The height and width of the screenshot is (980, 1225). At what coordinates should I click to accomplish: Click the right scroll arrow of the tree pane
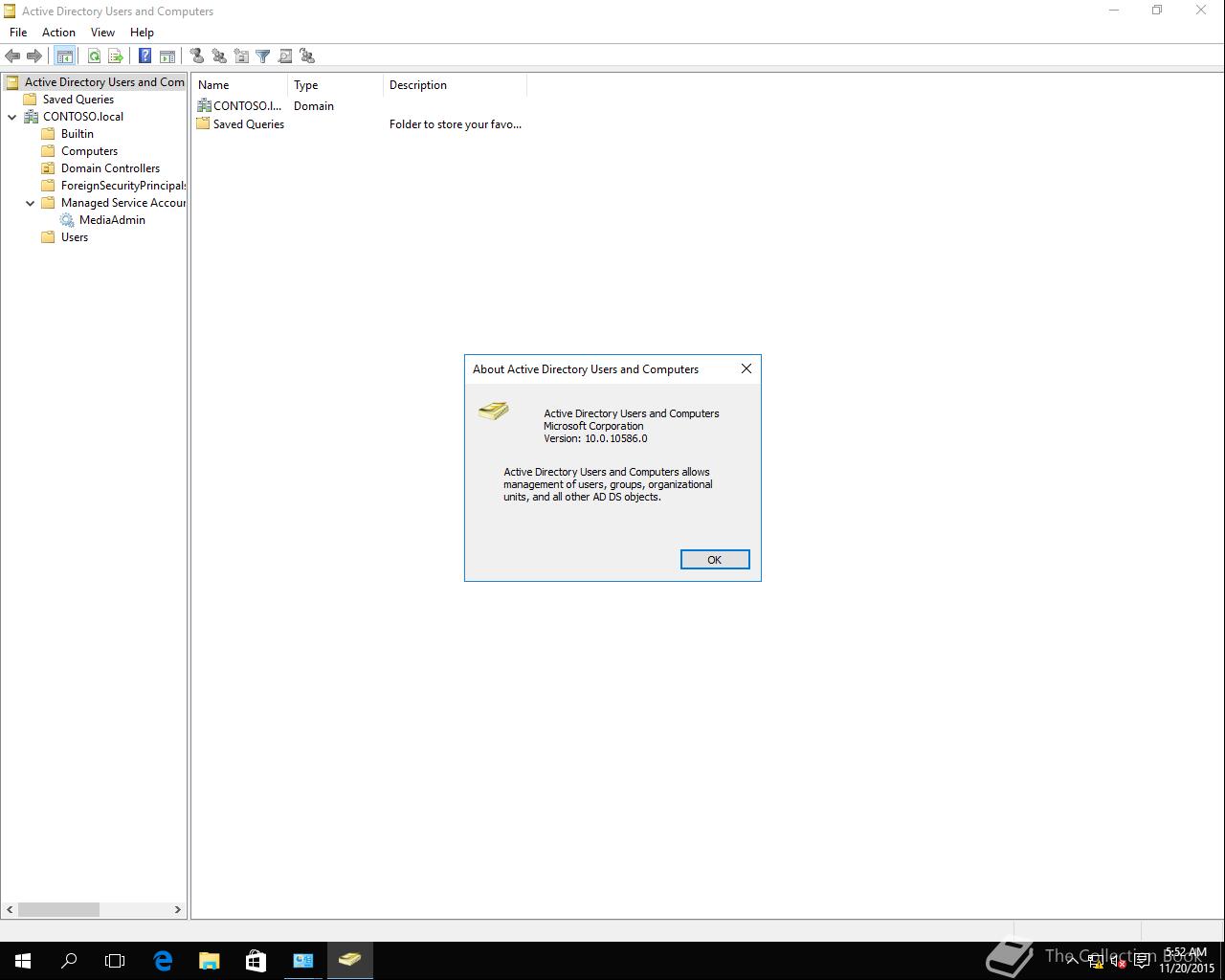177,909
